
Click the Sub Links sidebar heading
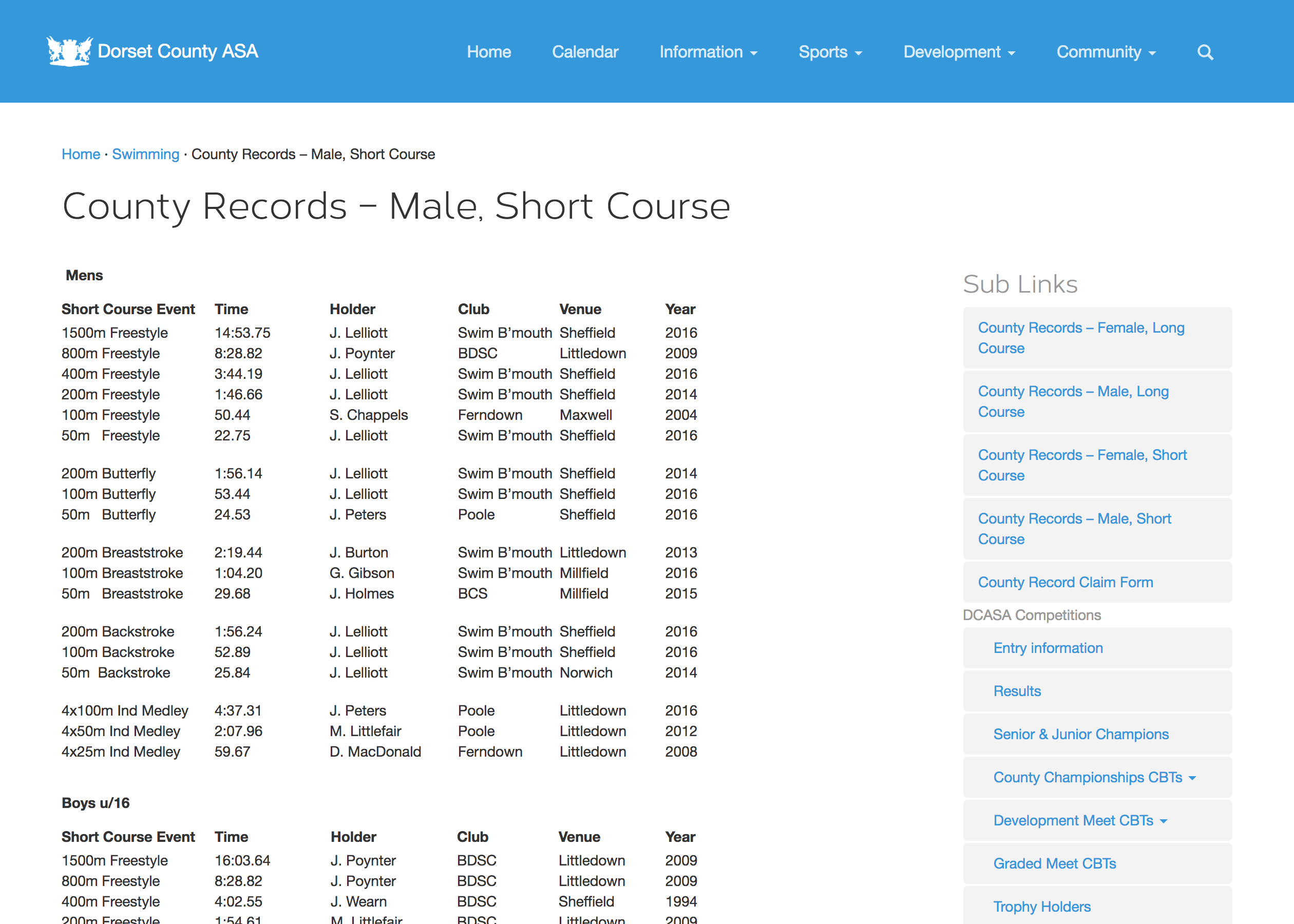click(1020, 284)
